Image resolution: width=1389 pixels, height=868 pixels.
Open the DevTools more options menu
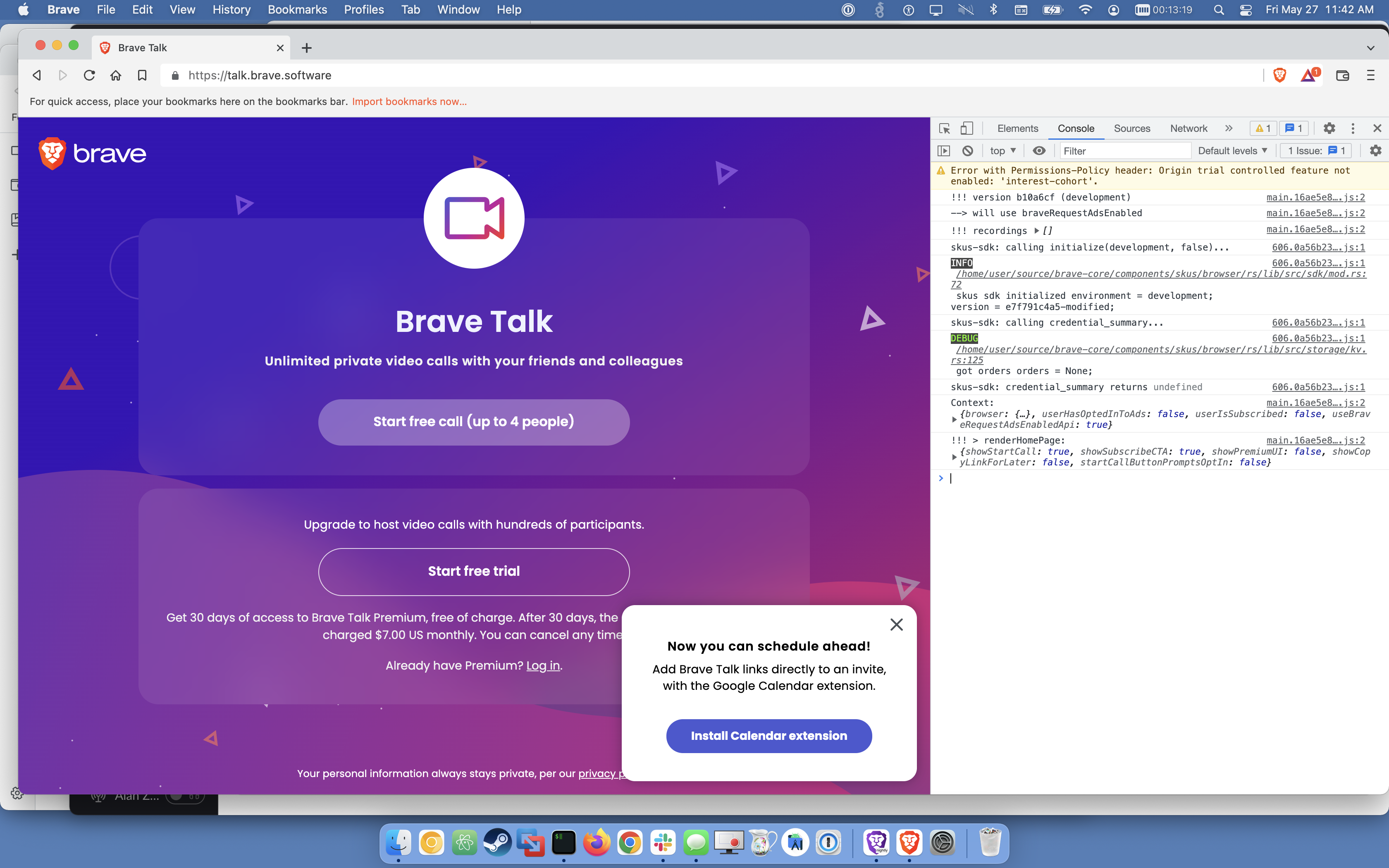[1352, 128]
